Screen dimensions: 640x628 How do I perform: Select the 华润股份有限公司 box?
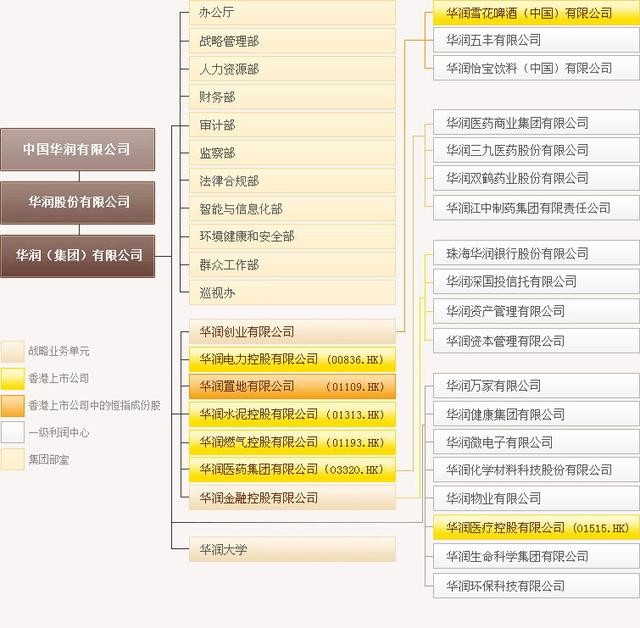(x=77, y=202)
